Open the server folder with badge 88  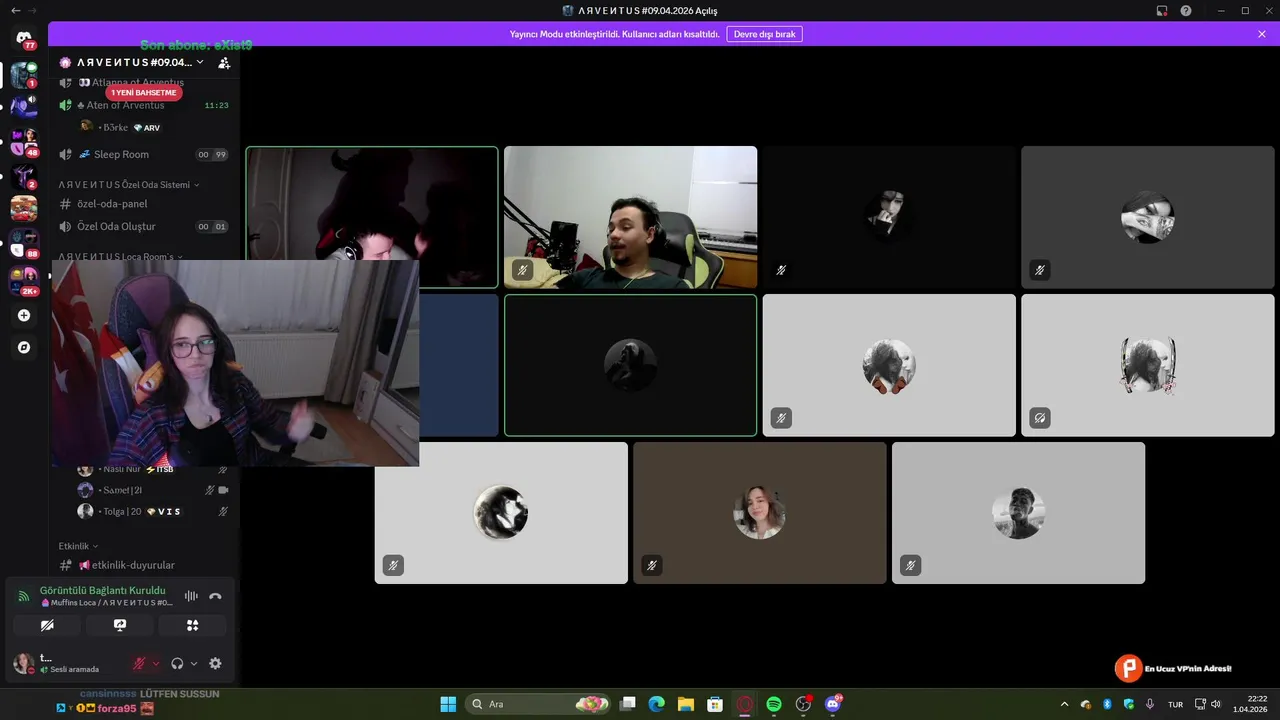(x=24, y=243)
